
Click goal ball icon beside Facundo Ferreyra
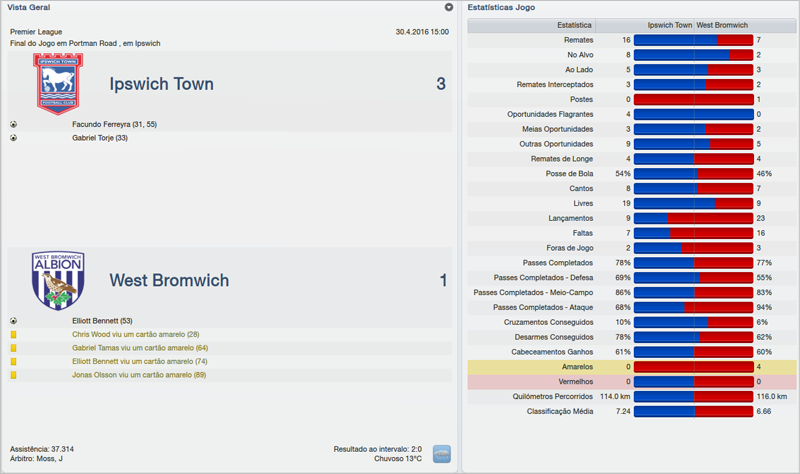coord(14,125)
